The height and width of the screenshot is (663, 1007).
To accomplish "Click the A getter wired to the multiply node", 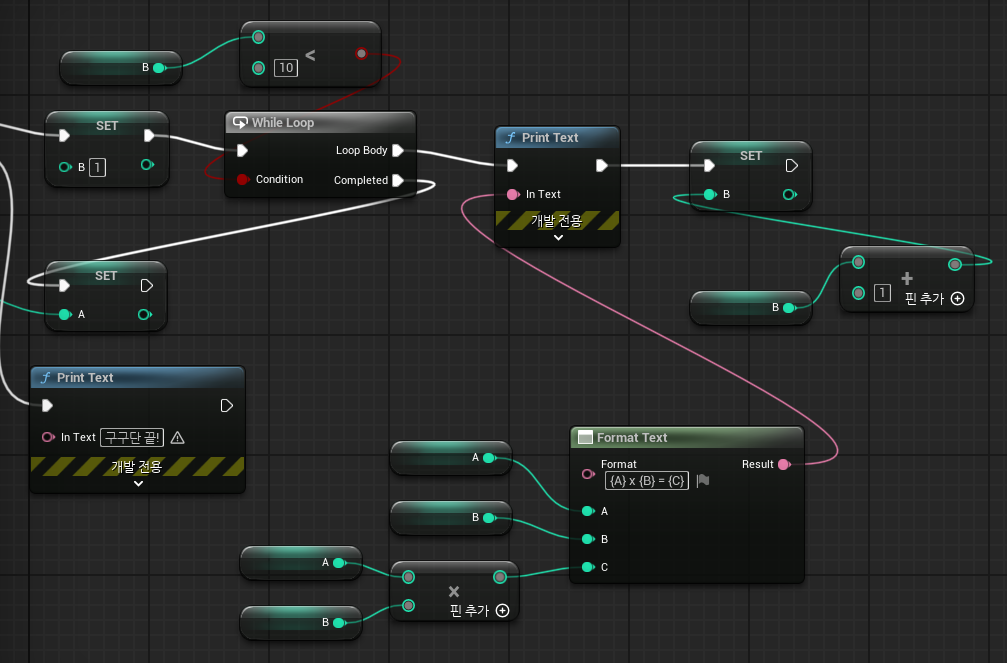I will tap(301, 563).
